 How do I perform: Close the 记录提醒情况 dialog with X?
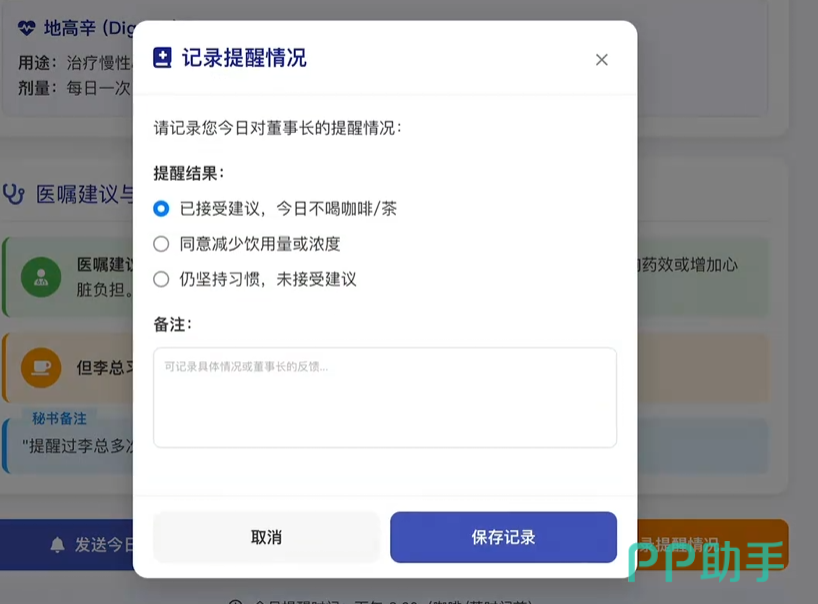click(602, 60)
